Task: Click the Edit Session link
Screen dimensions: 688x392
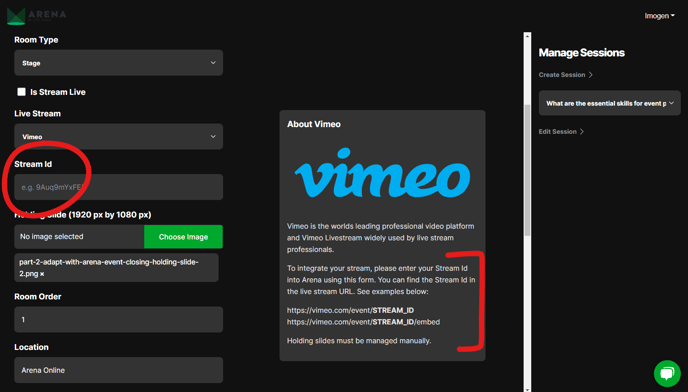Action: tap(561, 131)
